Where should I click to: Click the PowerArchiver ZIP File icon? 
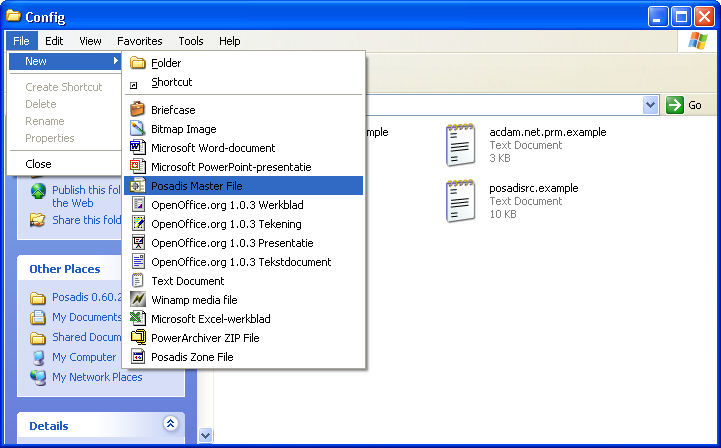point(138,338)
